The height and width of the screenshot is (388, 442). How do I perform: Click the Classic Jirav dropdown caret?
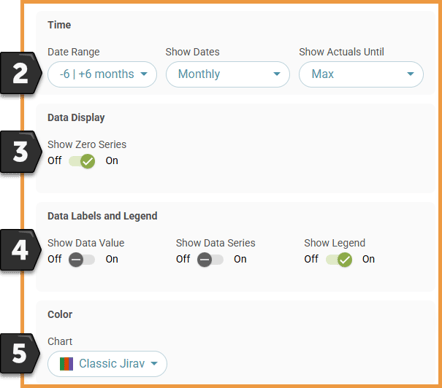coord(154,364)
